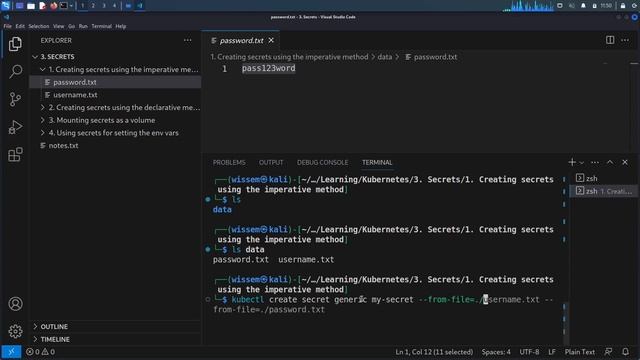Expand '2. Creating secrets using the declarative' folder

click(115, 107)
